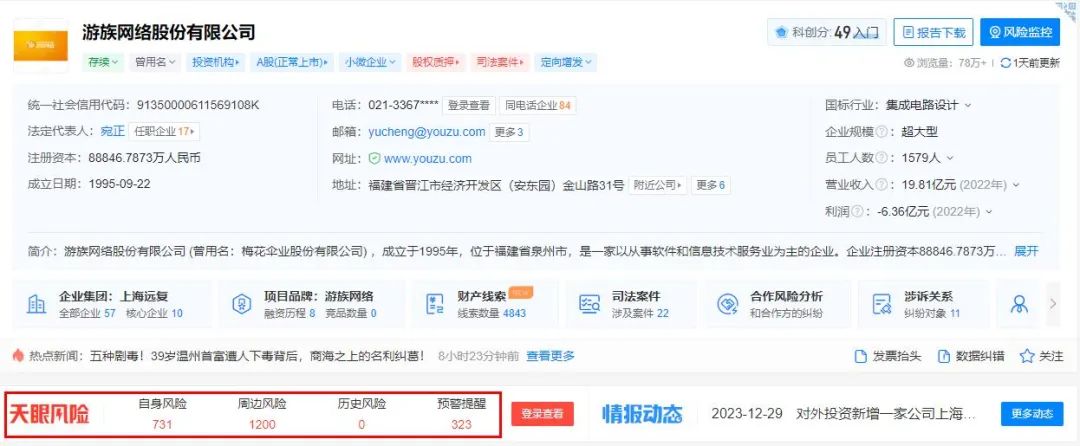Open email yucheng@youzu.com link
The image size is (1080, 446).
(426, 131)
